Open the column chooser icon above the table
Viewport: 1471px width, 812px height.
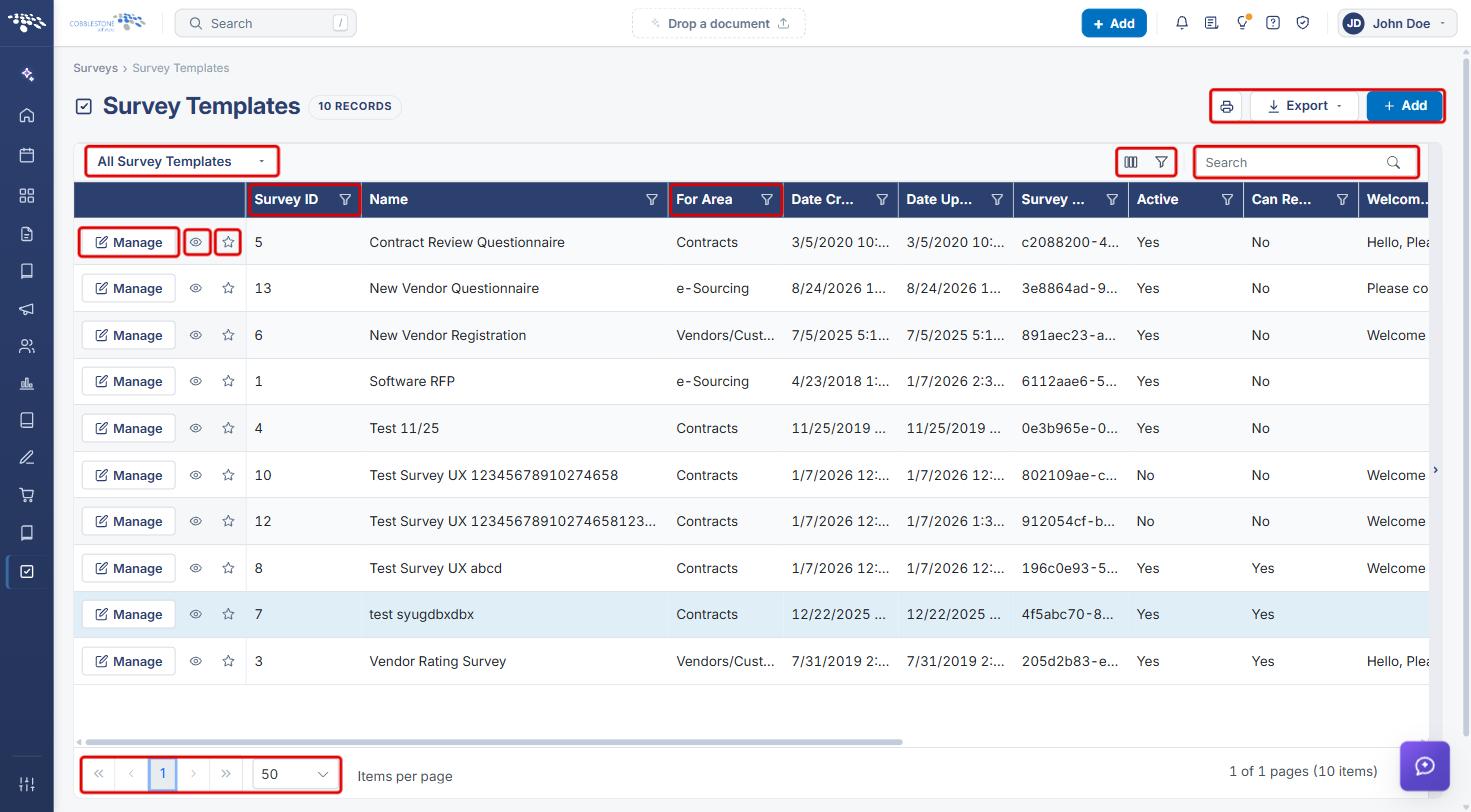1131,162
